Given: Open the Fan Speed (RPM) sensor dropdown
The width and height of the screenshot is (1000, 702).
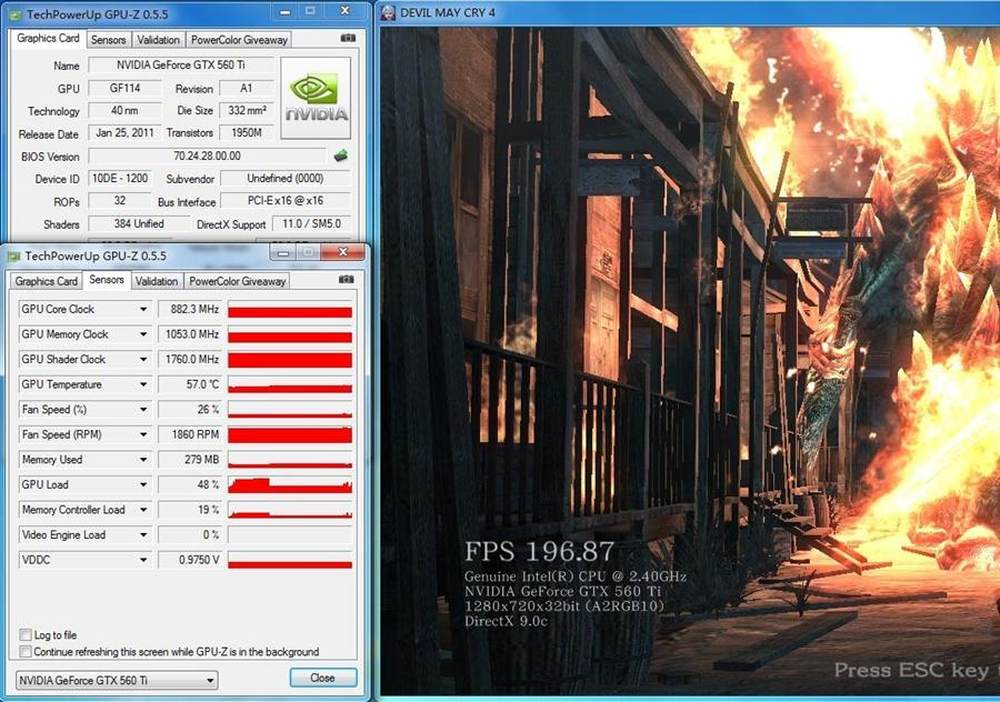Looking at the screenshot, I should (x=143, y=435).
